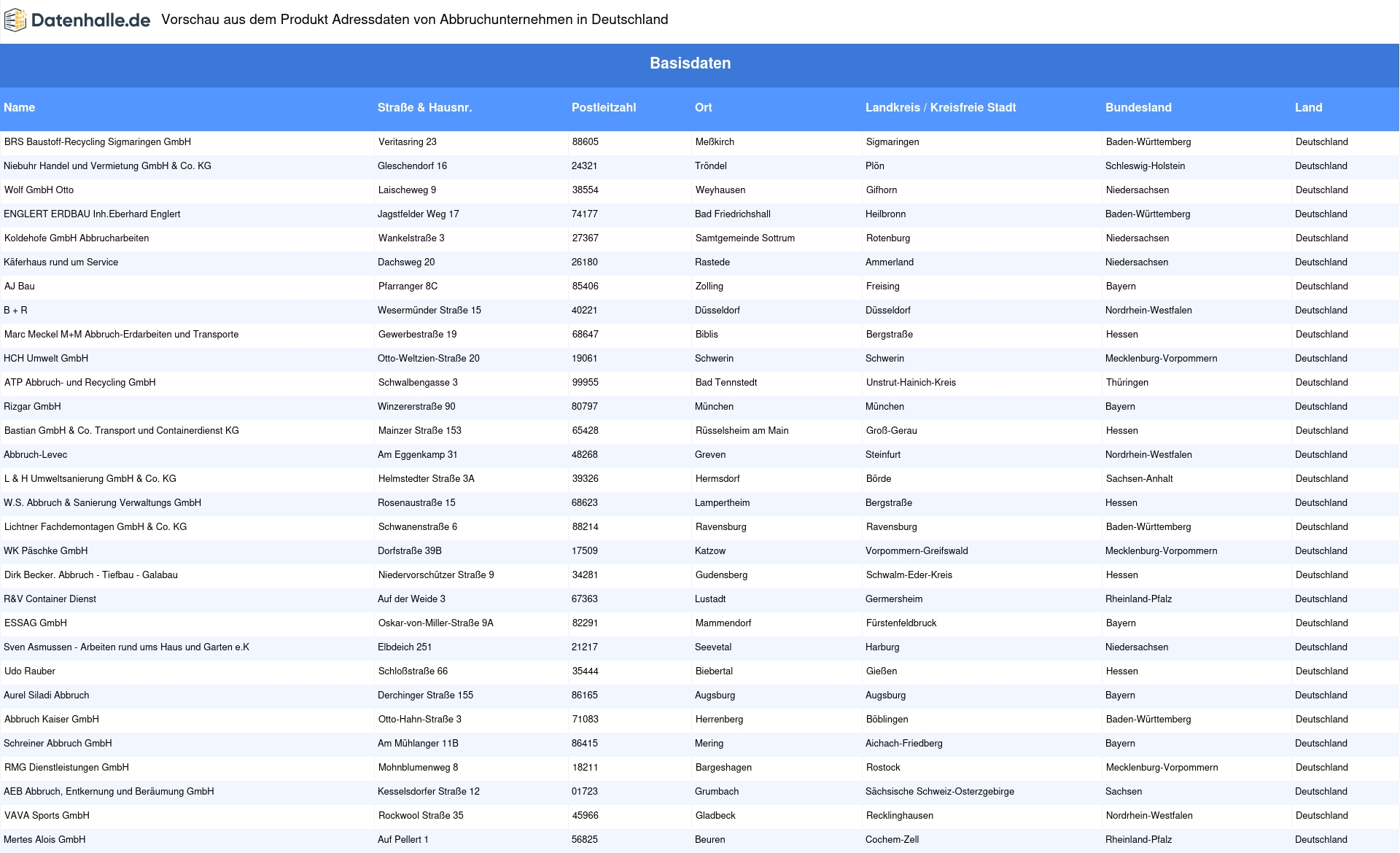Select the Wolf GmbH Otto row name
Screen dimensions: 1400x853
coord(39,190)
